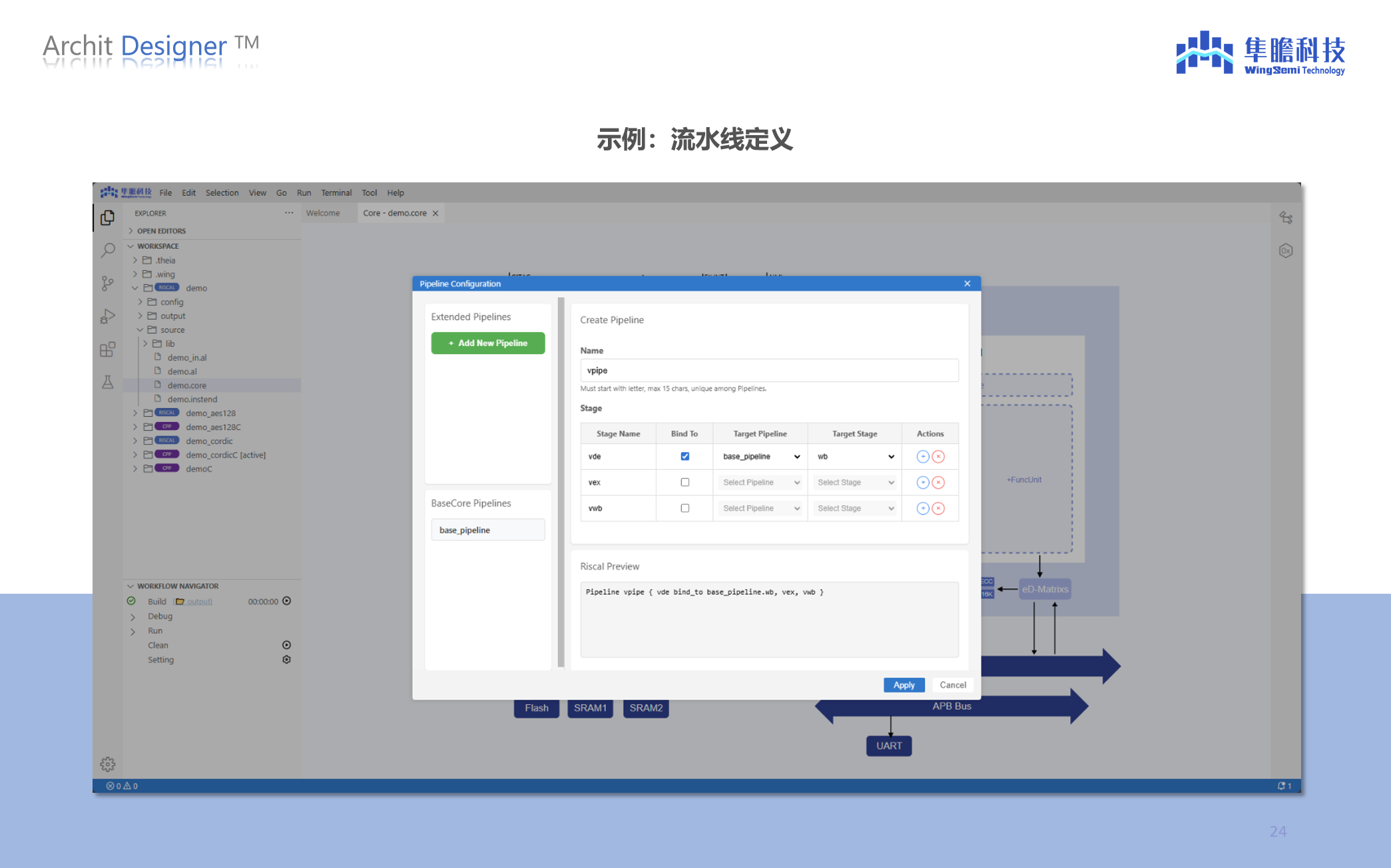Open the output link next to Build
Viewport: 1391px width, 868px height.
194,602
